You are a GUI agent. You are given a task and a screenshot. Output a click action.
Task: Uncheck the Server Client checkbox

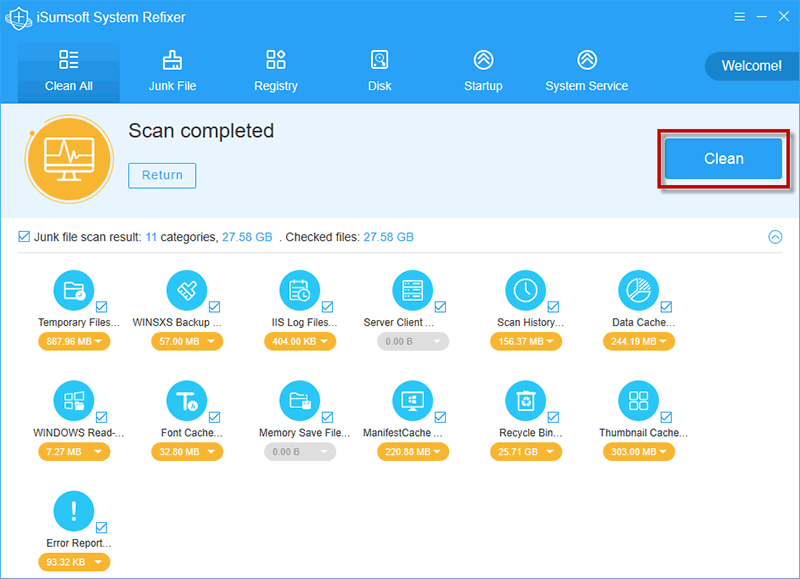(x=440, y=307)
